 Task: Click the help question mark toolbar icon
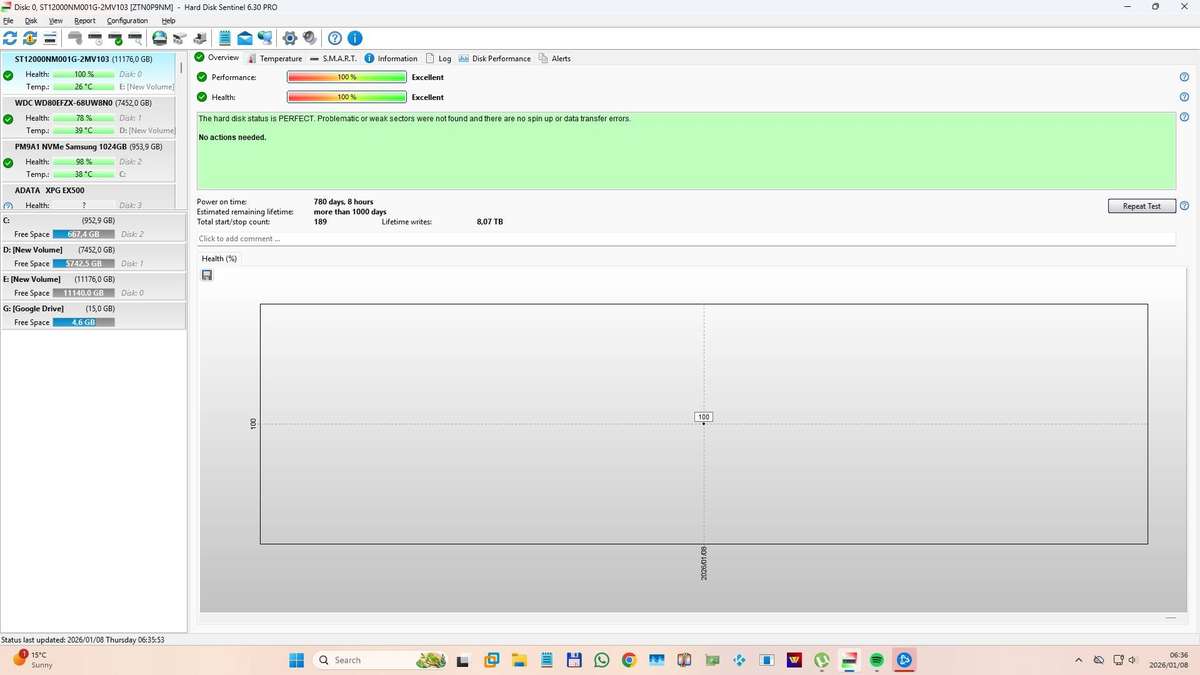[335, 38]
